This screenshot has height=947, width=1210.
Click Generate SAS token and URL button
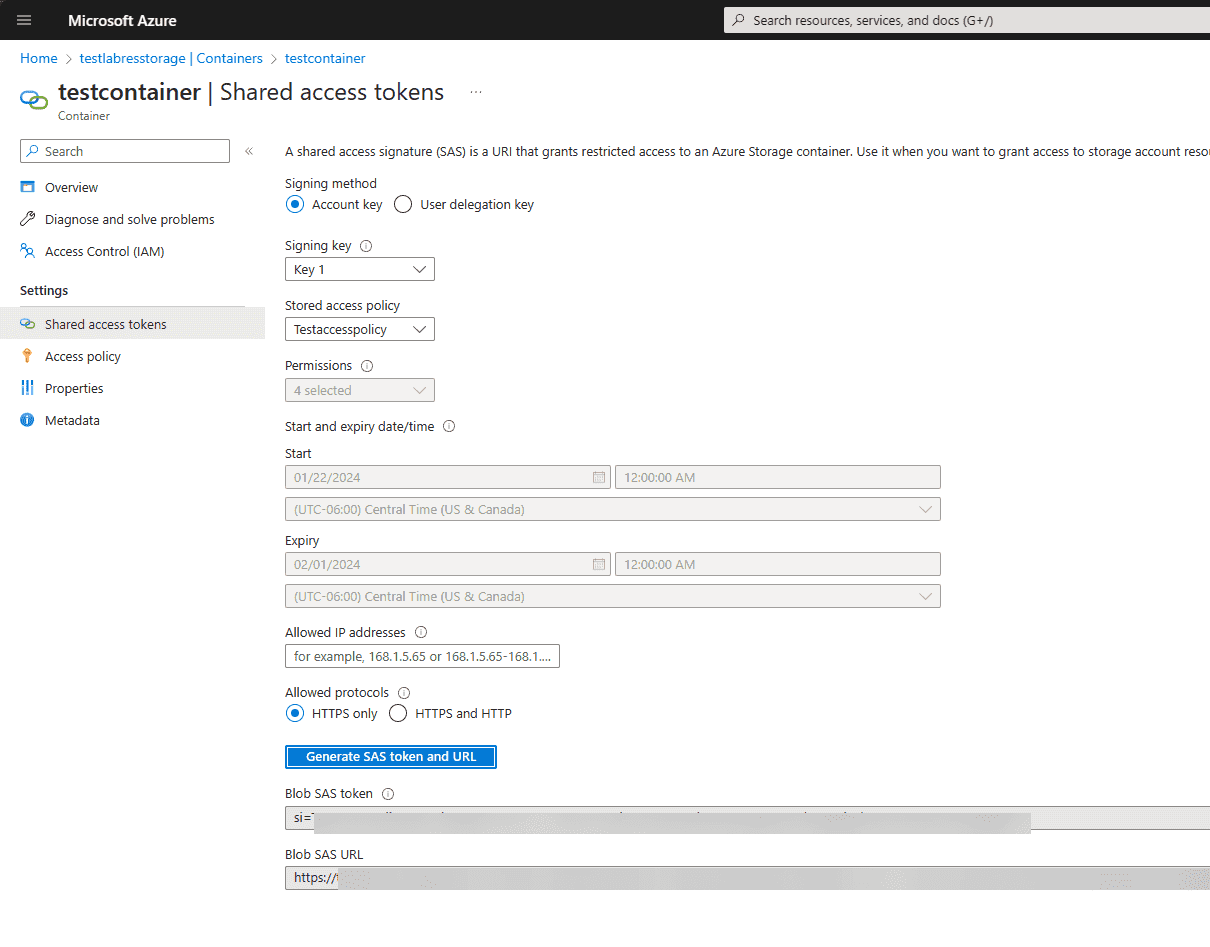coord(391,757)
